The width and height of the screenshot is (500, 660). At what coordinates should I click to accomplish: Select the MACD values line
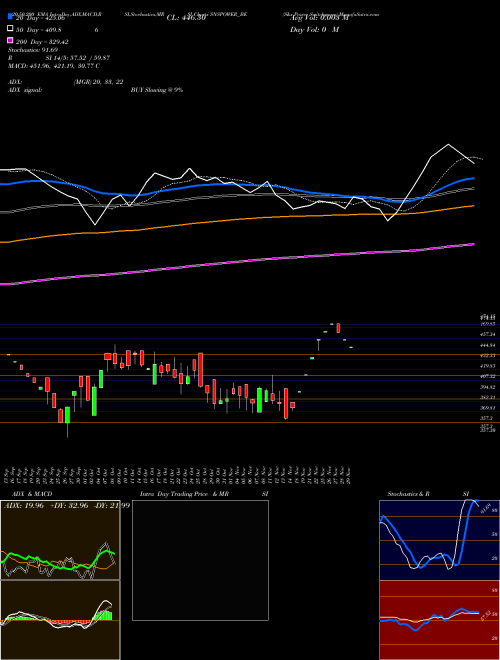click(54, 66)
